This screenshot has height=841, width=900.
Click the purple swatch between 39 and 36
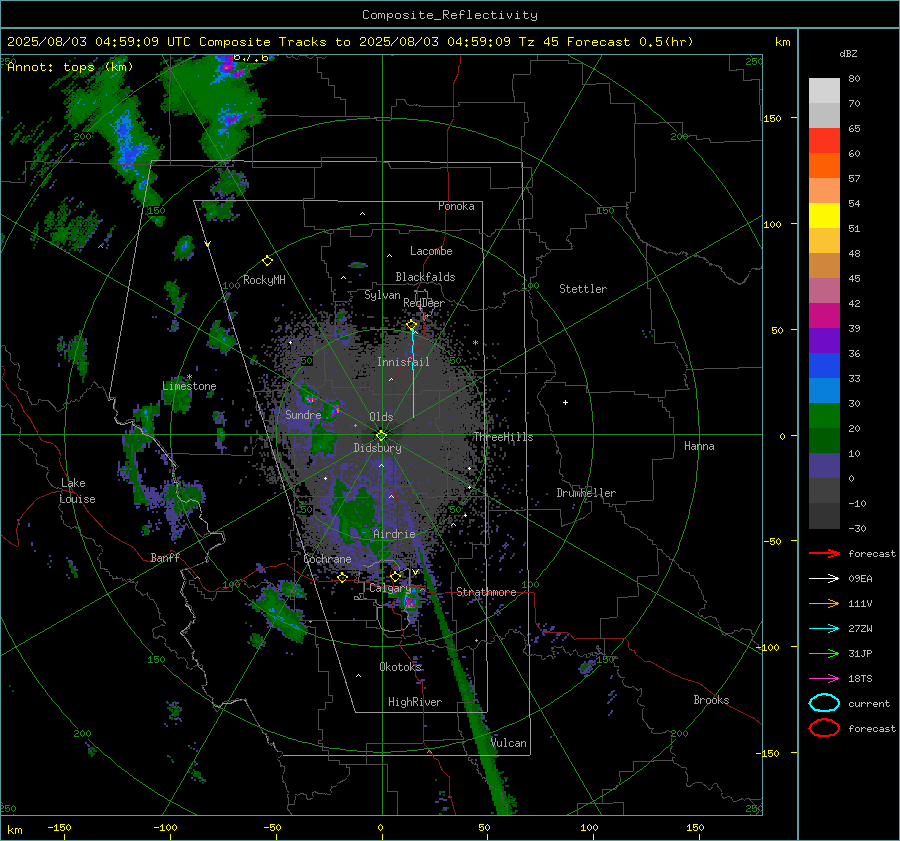click(824, 341)
